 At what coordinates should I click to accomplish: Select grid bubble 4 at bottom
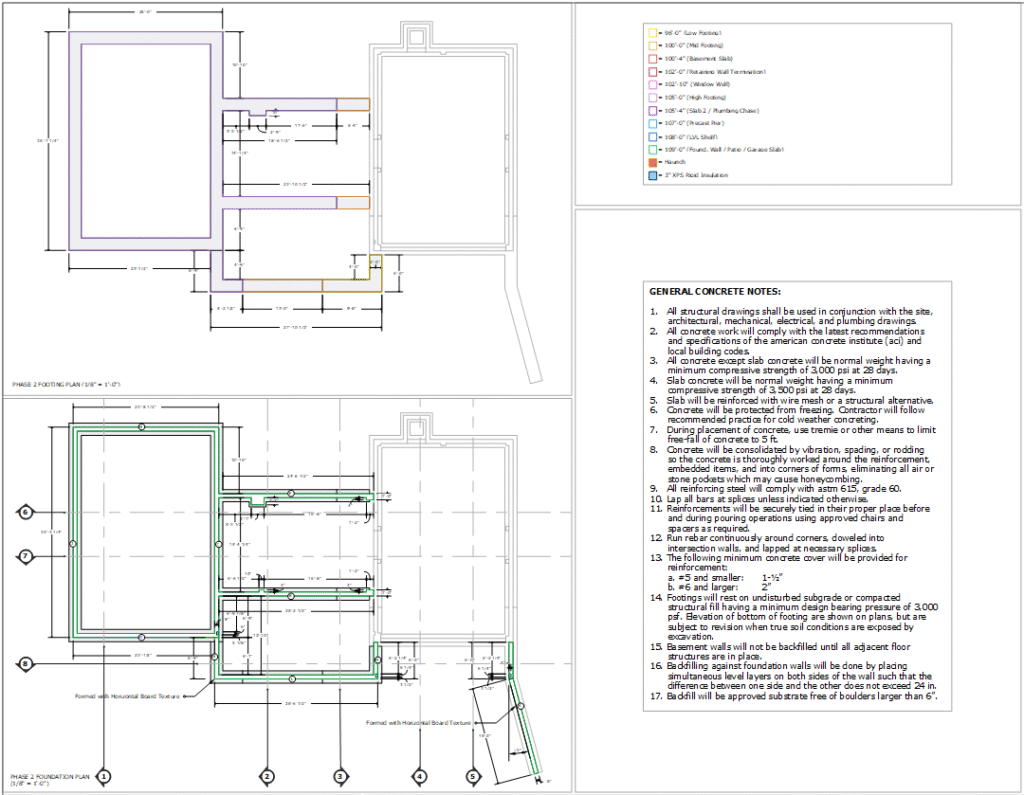[419, 775]
